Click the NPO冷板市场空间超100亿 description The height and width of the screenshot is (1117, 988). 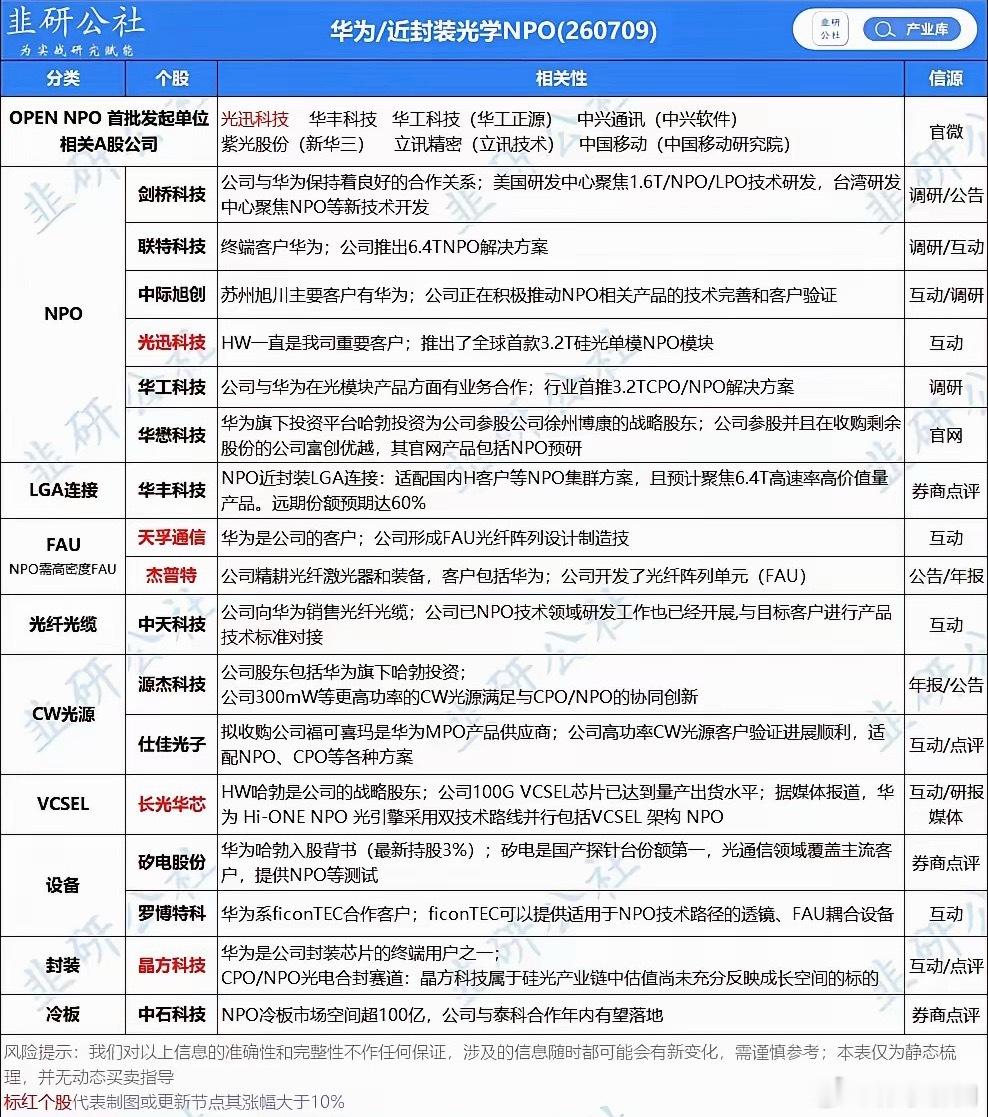[442, 1015]
